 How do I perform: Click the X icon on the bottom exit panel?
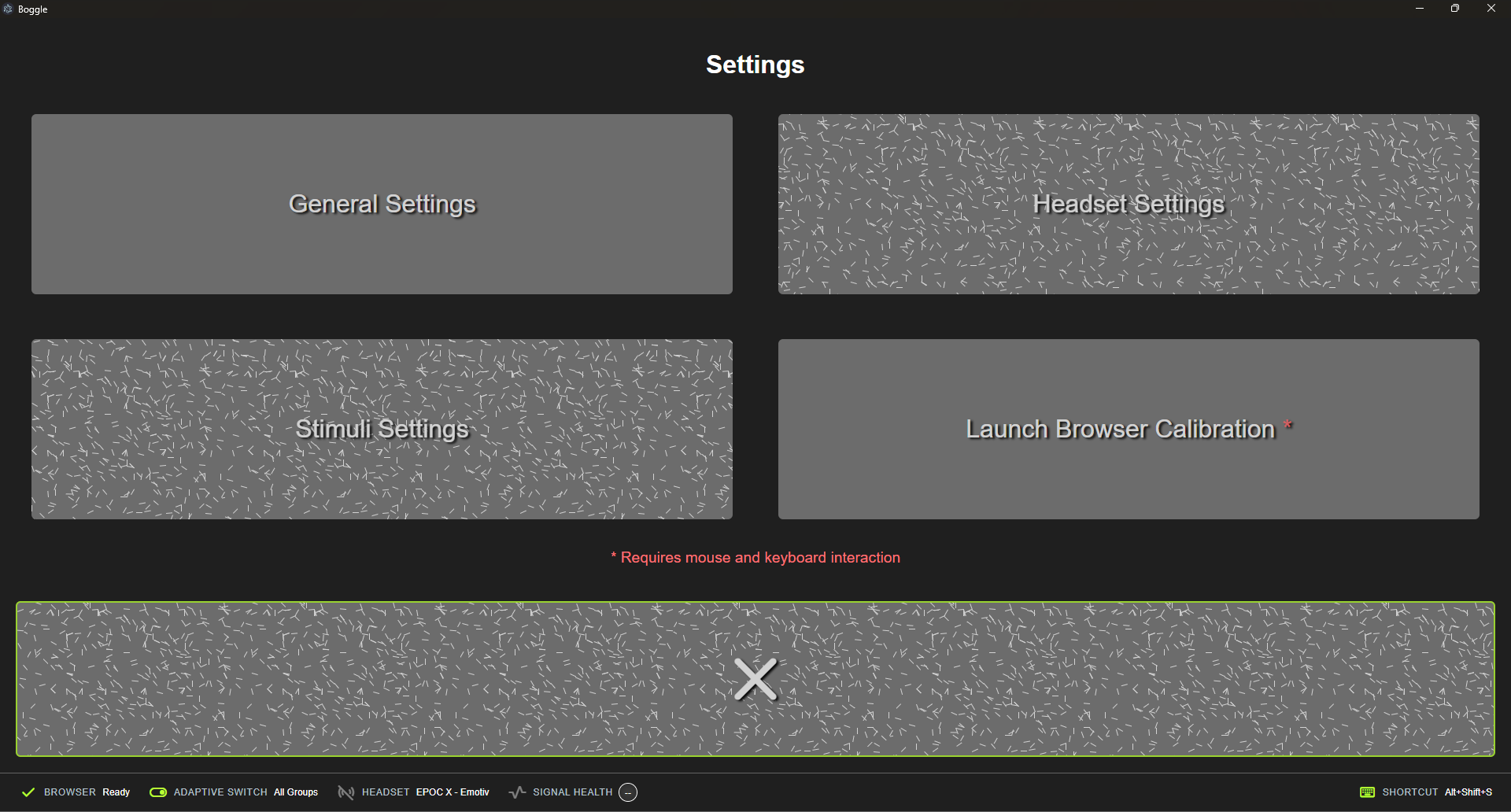click(755, 678)
